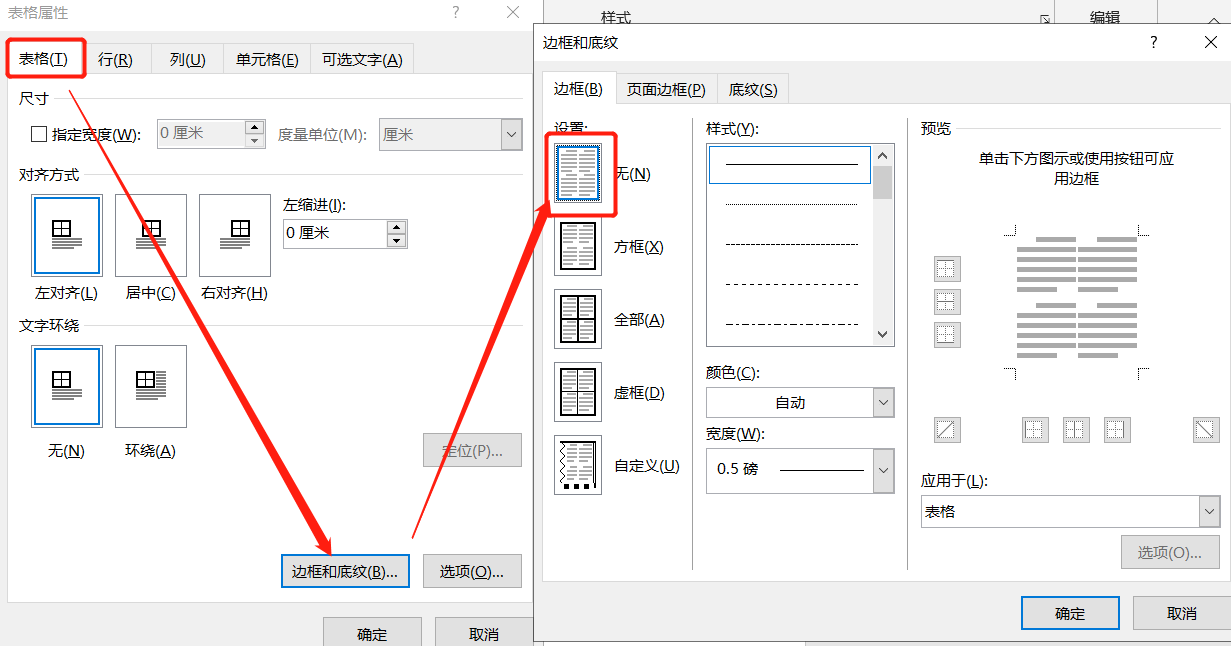
Task: Switch to 底纹(S) tab
Action: pyautogui.click(x=753, y=89)
